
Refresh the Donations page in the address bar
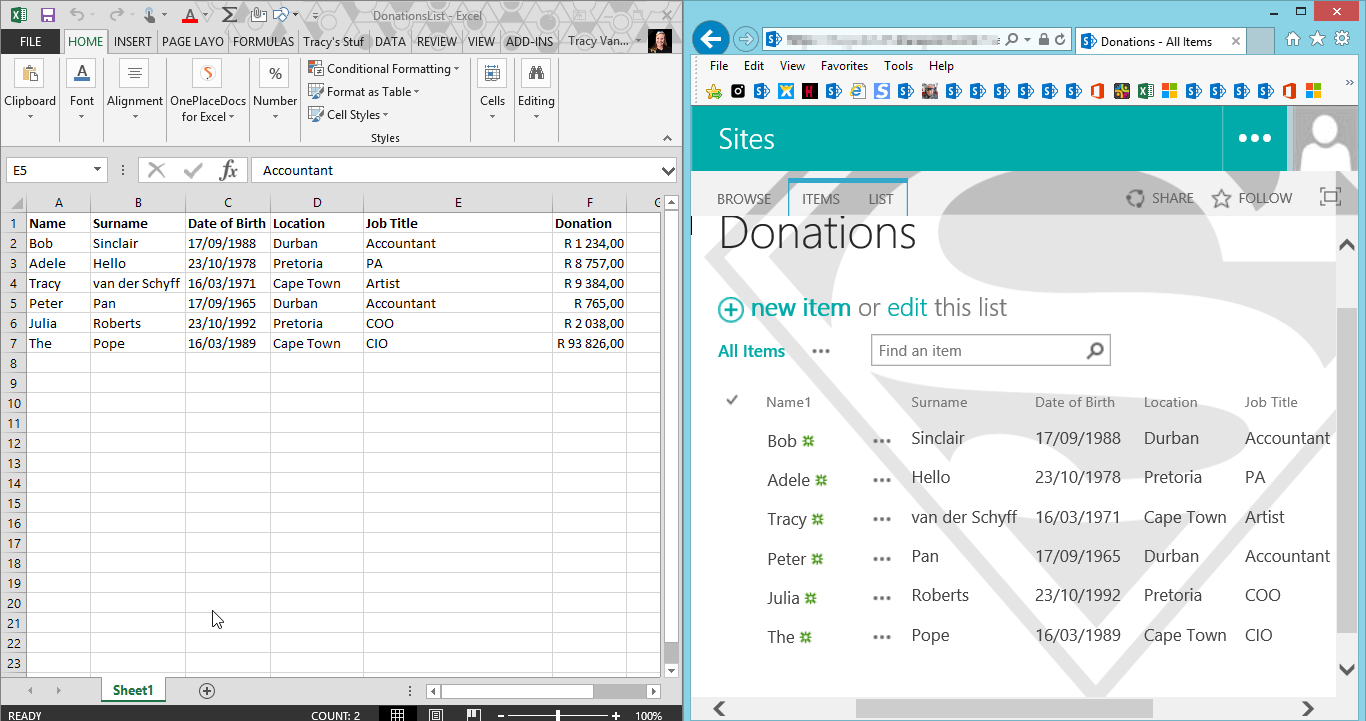pyautogui.click(x=1061, y=40)
